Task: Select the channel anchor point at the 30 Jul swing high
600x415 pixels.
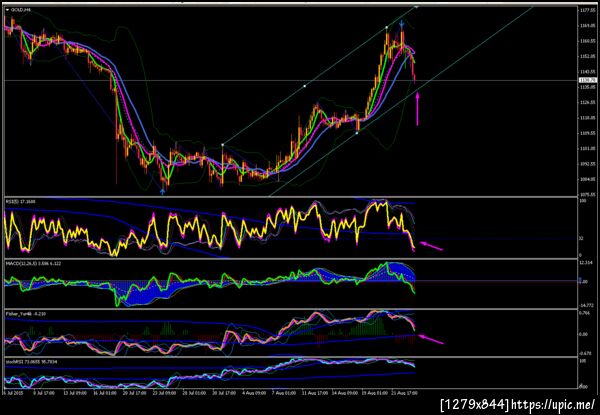Action: click(x=223, y=145)
